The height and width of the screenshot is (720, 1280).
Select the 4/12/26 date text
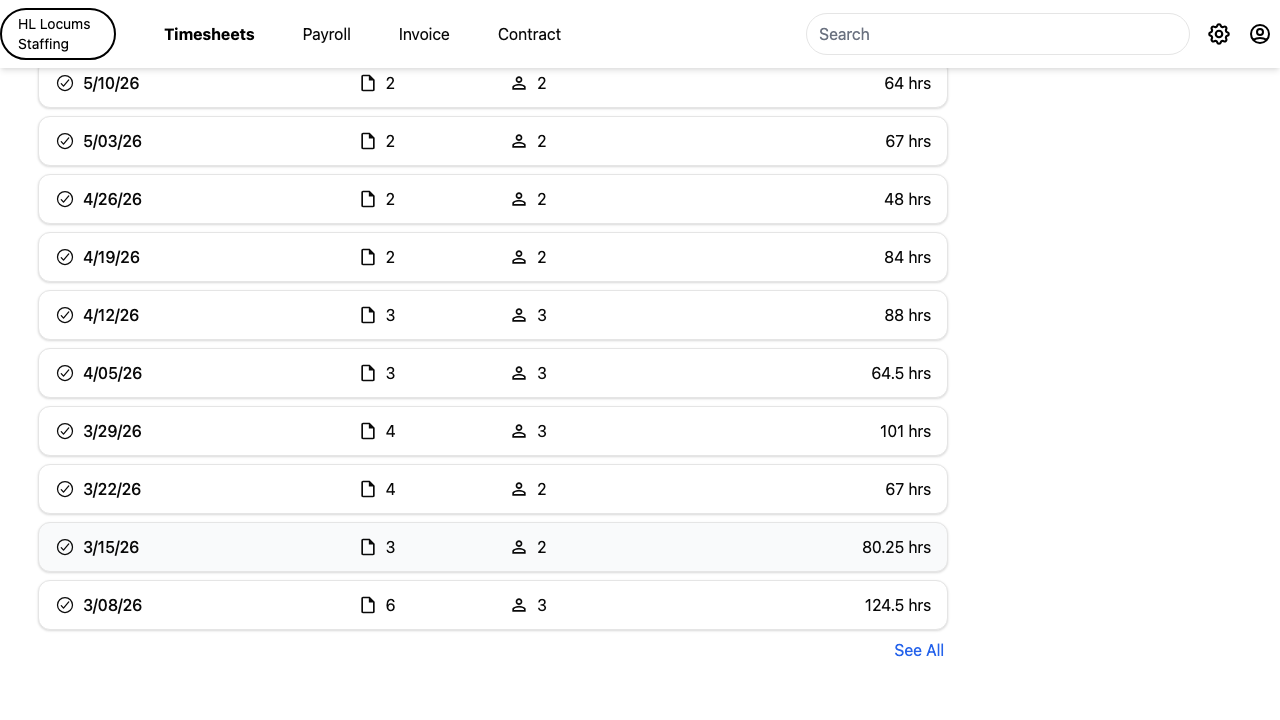(112, 315)
